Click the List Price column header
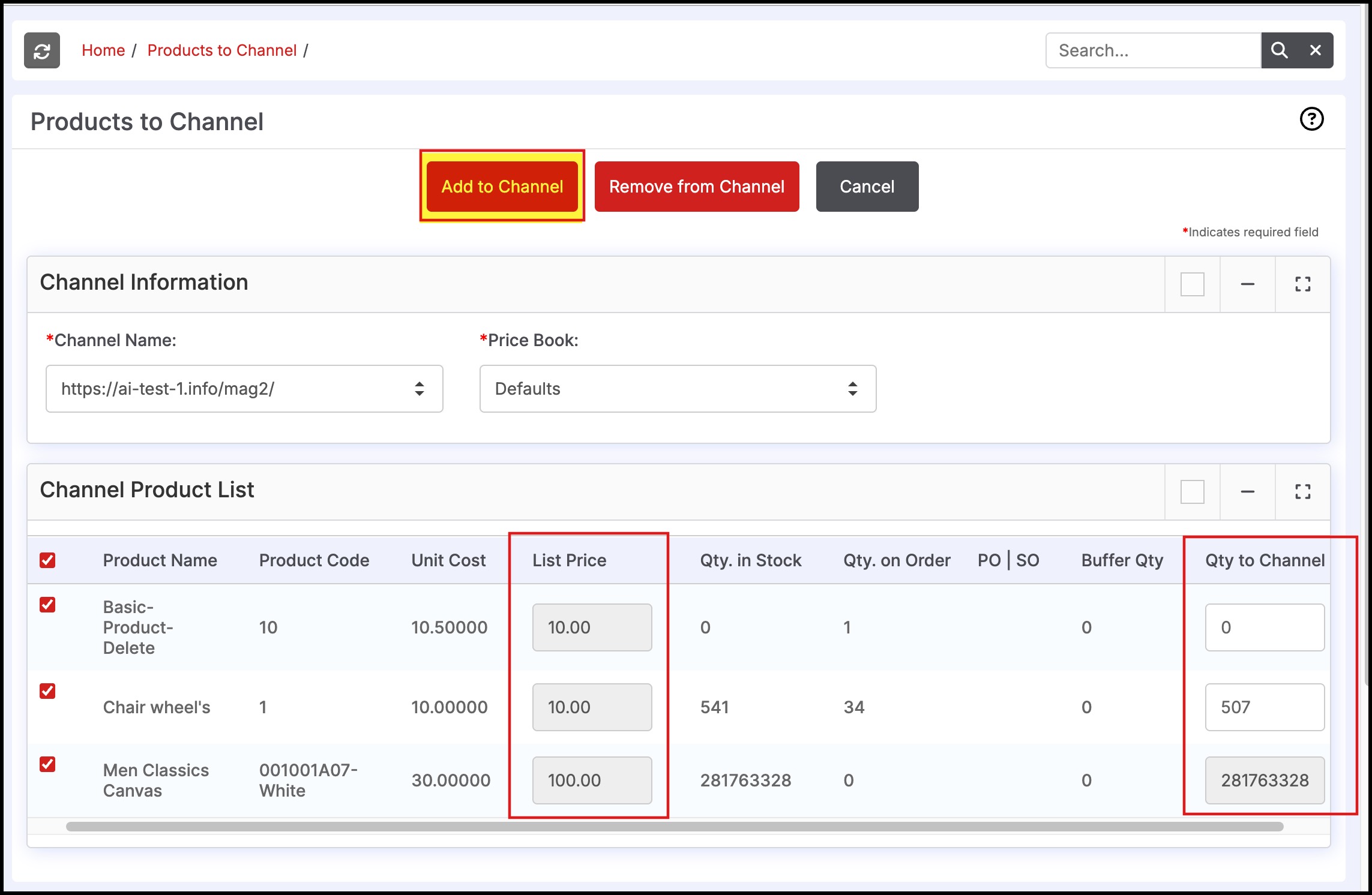The image size is (1372, 895). point(570,560)
